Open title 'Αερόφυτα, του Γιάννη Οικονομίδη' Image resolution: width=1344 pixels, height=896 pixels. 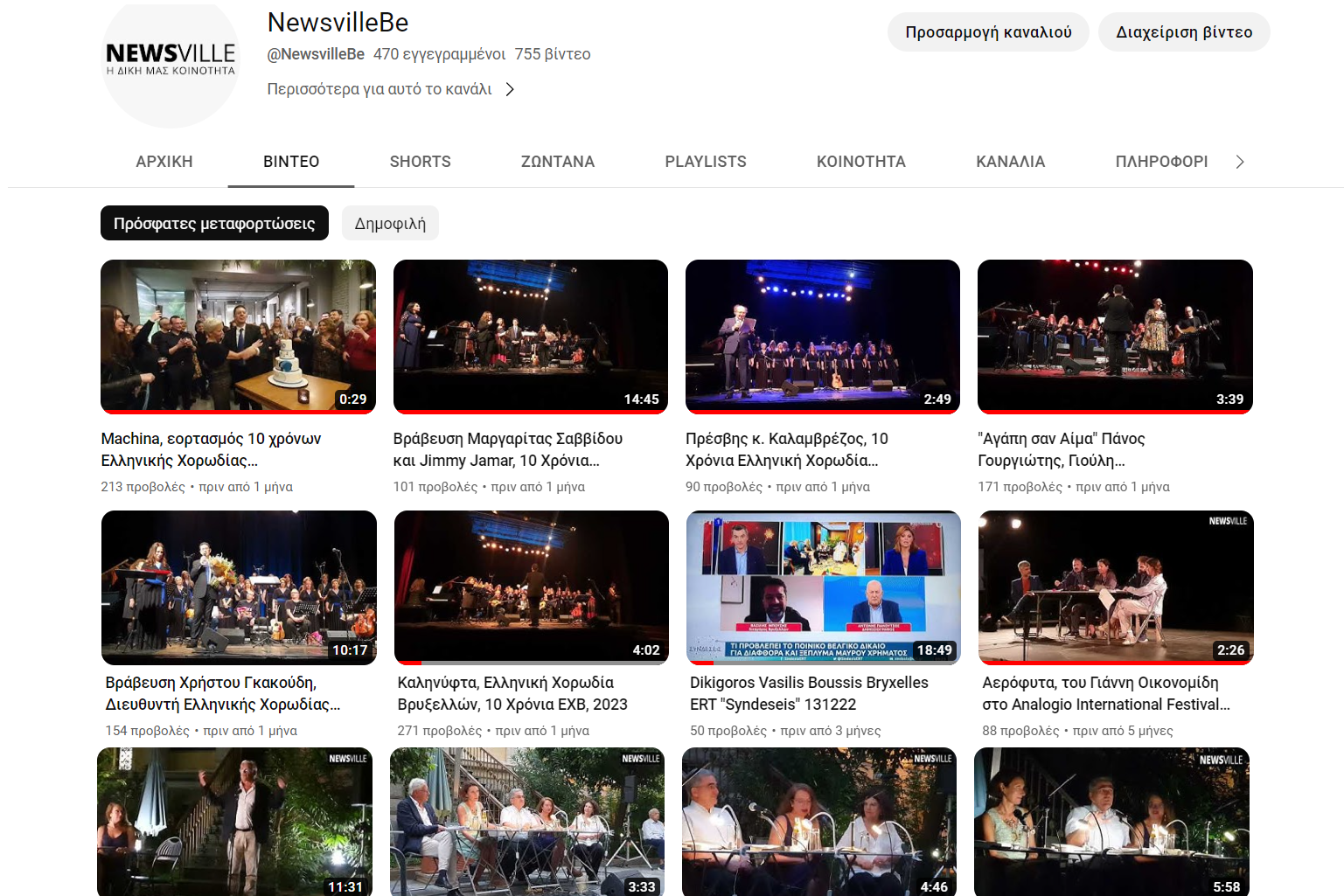(1106, 693)
